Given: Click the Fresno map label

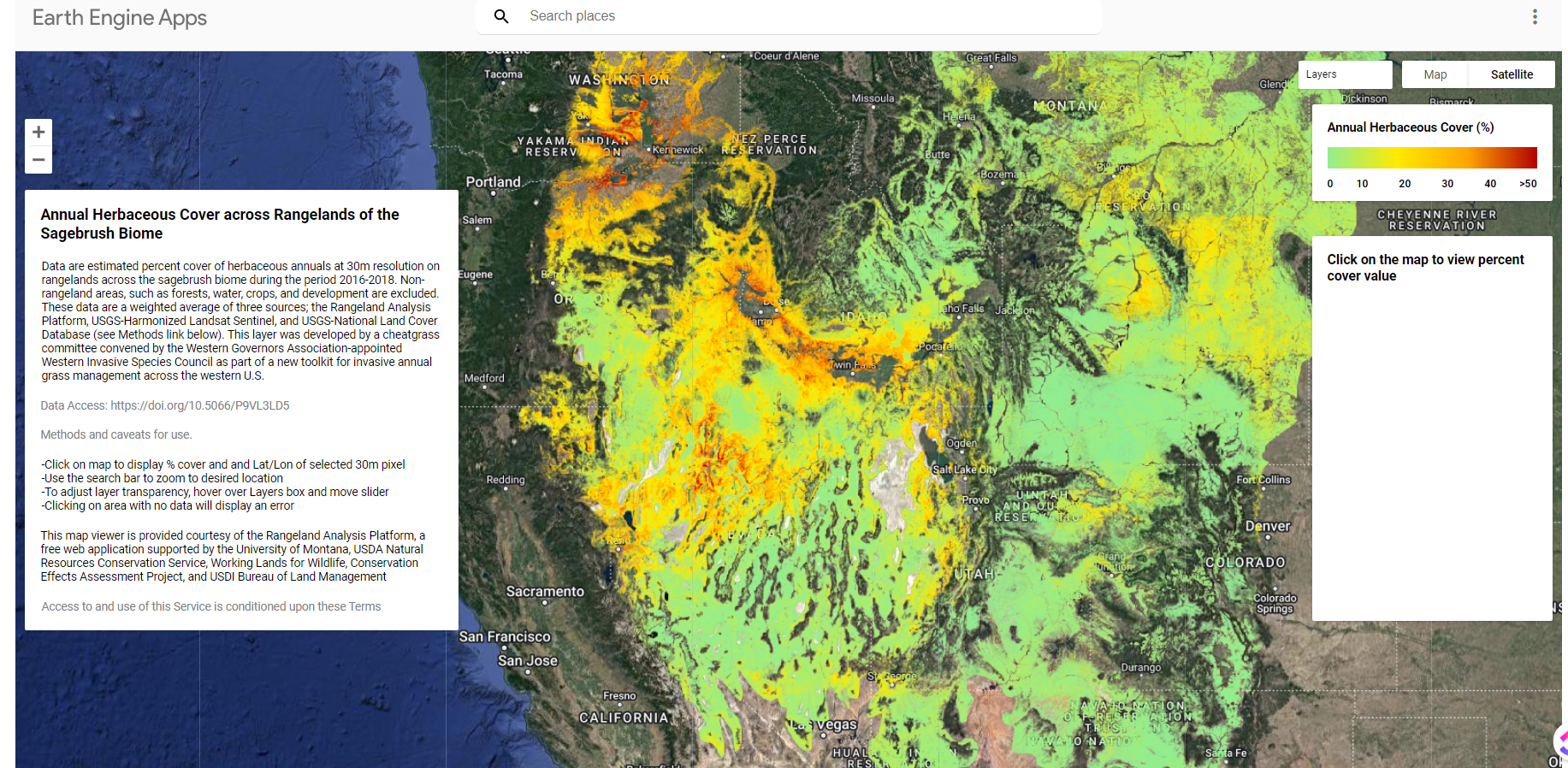Looking at the screenshot, I should click(619, 696).
